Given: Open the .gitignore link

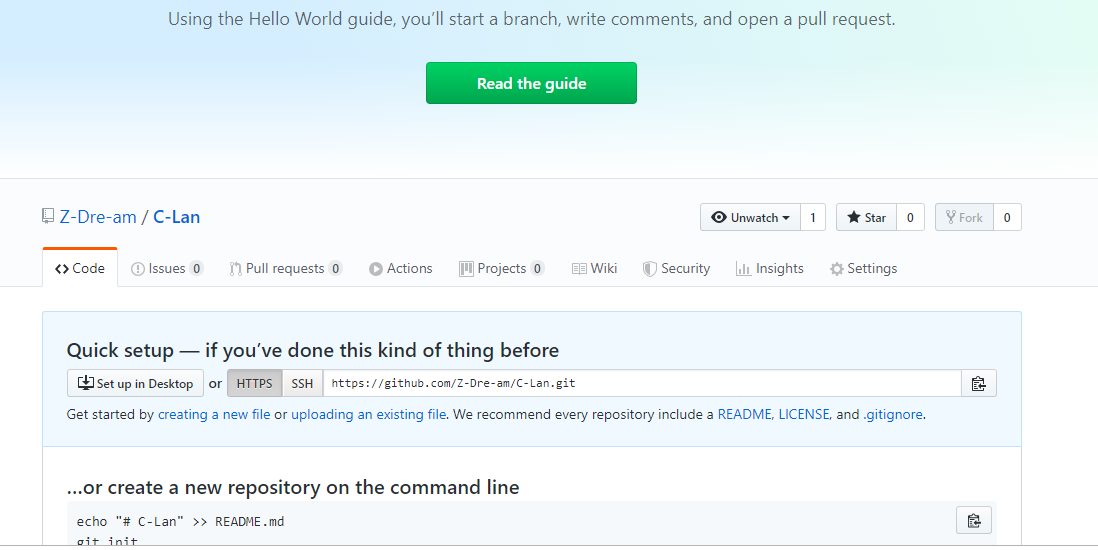Looking at the screenshot, I should coord(893,414).
